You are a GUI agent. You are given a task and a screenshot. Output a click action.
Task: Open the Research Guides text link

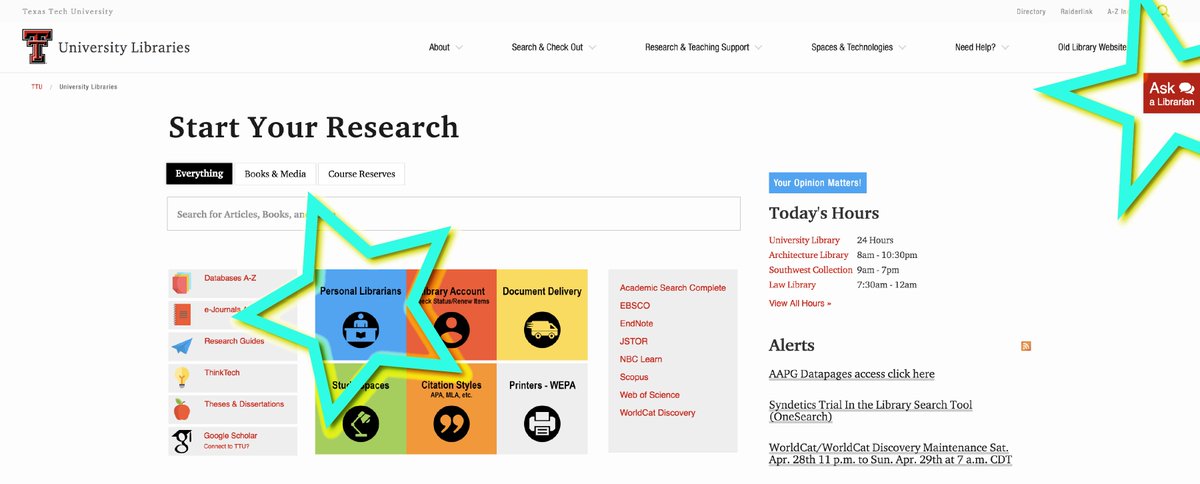point(234,341)
